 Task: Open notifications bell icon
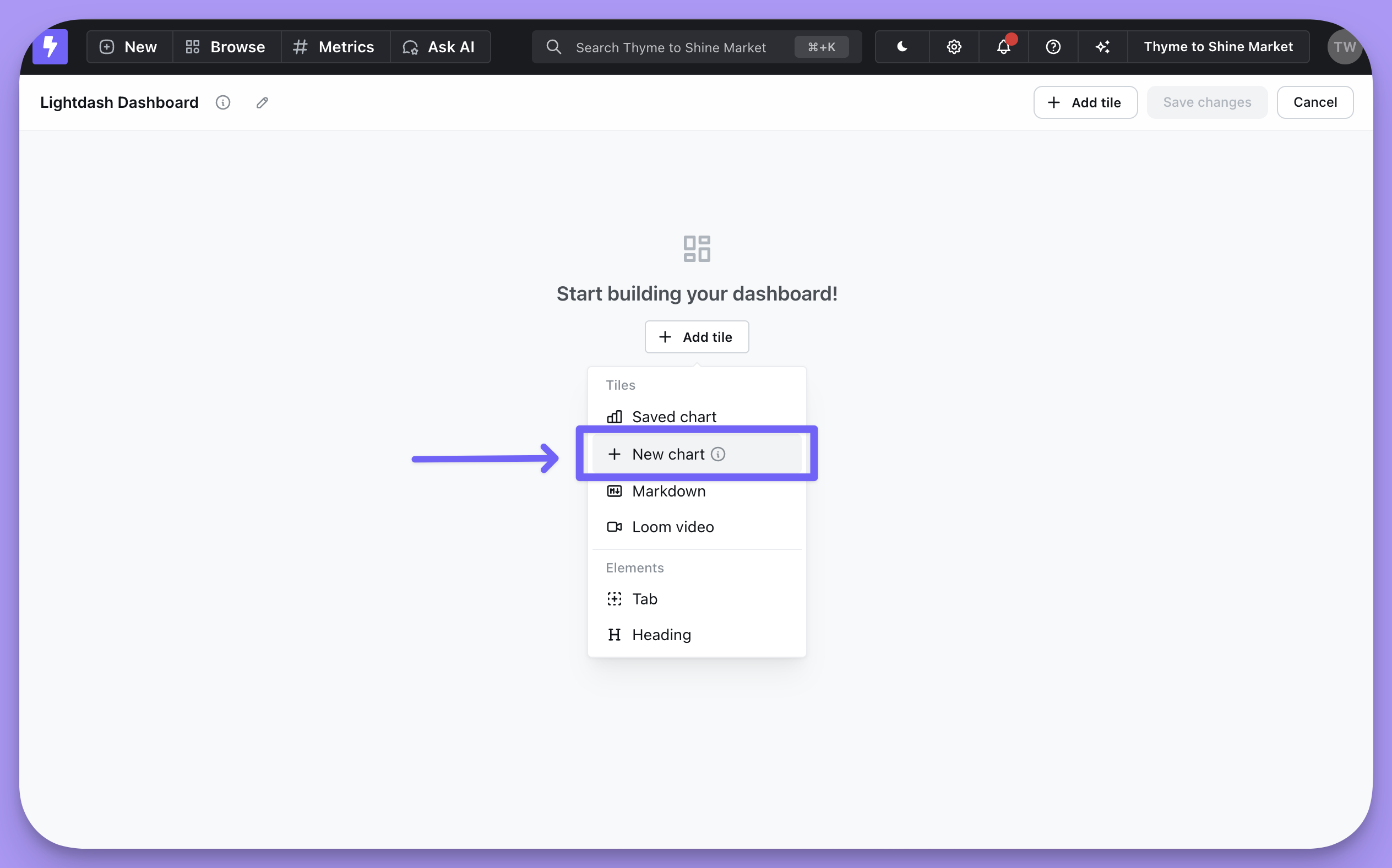coord(1003,46)
